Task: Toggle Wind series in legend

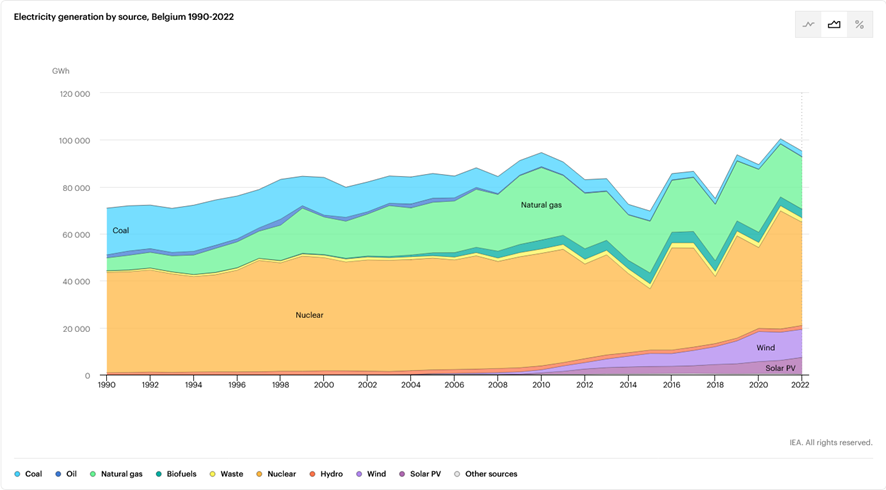Action: pyautogui.click(x=371, y=474)
